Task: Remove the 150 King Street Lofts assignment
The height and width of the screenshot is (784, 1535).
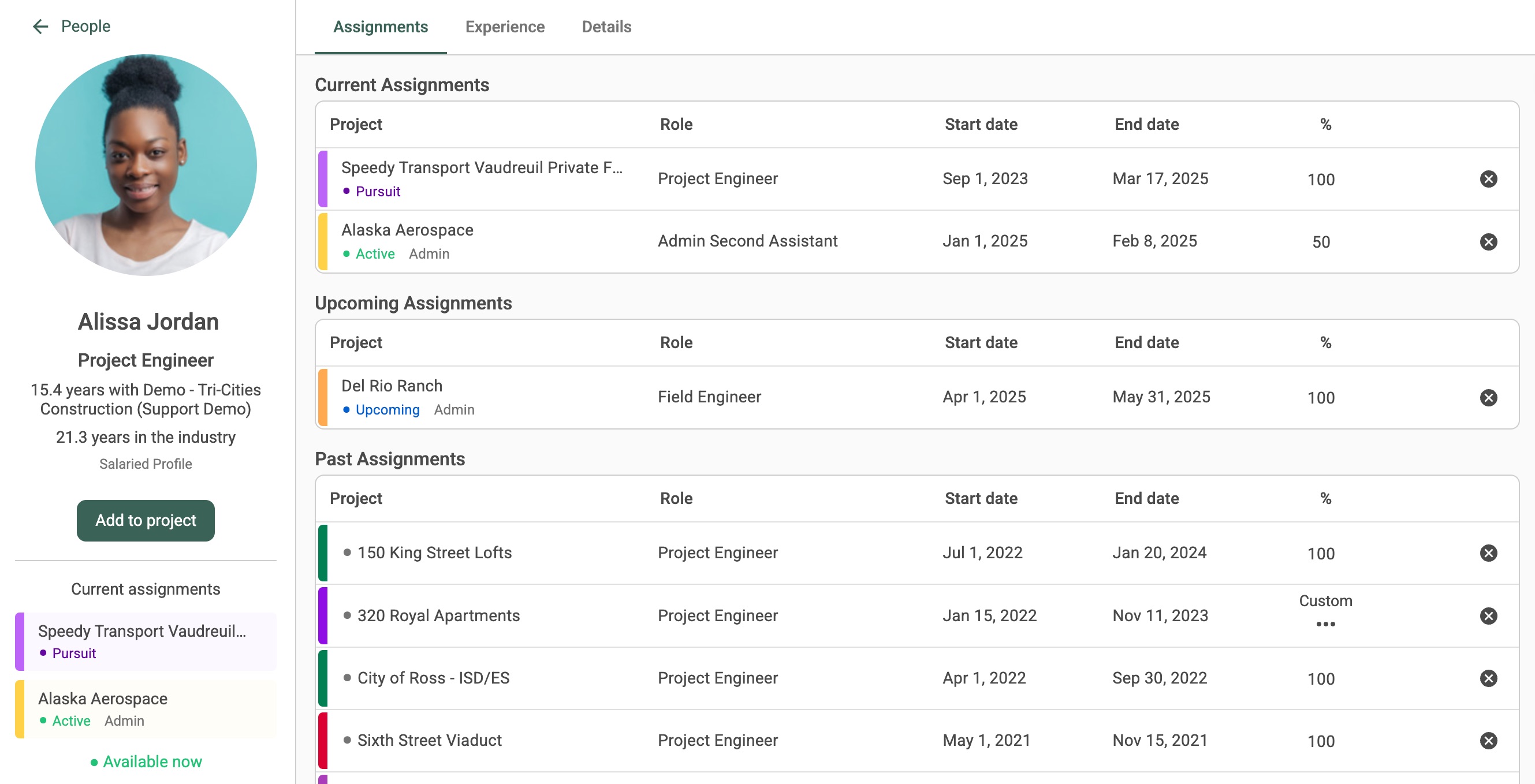Action: click(x=1488, y=553)
